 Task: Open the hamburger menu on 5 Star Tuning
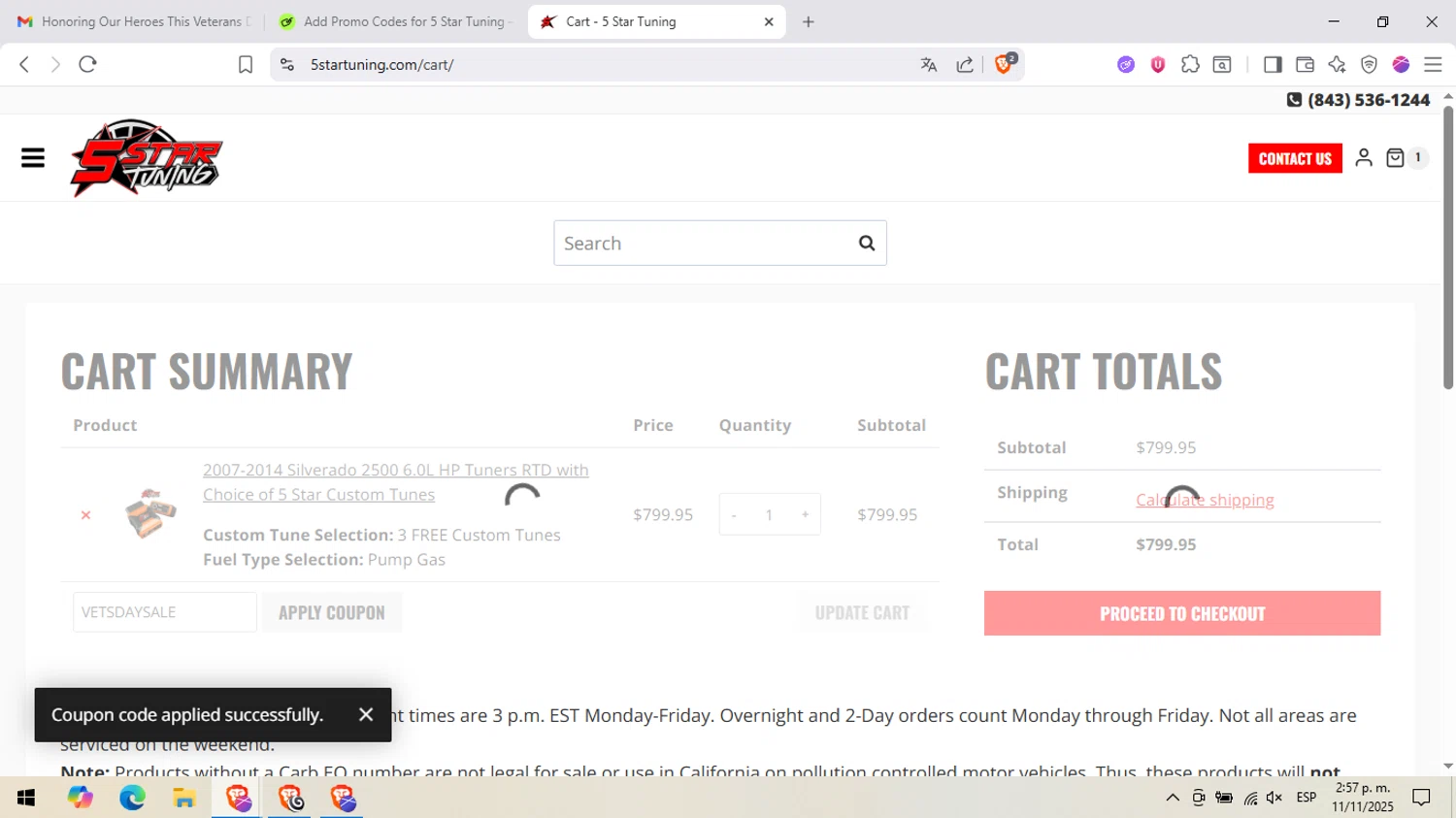click(x=33, y=157)
